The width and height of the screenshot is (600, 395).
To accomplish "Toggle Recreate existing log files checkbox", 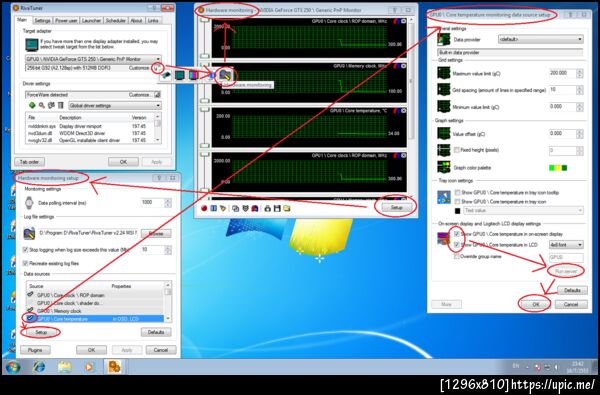I will (25, 263).
